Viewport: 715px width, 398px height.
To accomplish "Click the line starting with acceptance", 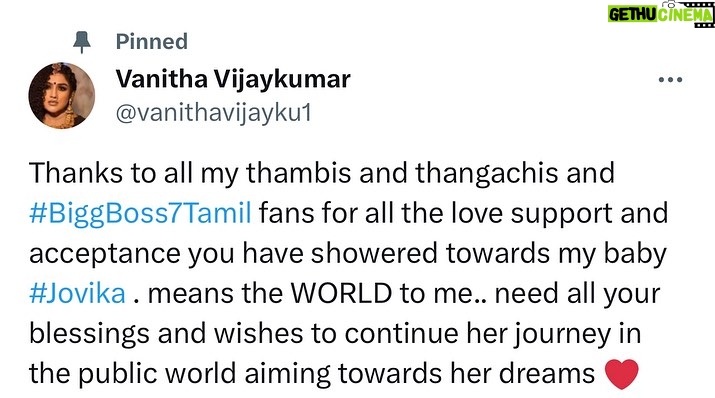I will (x=348, y=254).
